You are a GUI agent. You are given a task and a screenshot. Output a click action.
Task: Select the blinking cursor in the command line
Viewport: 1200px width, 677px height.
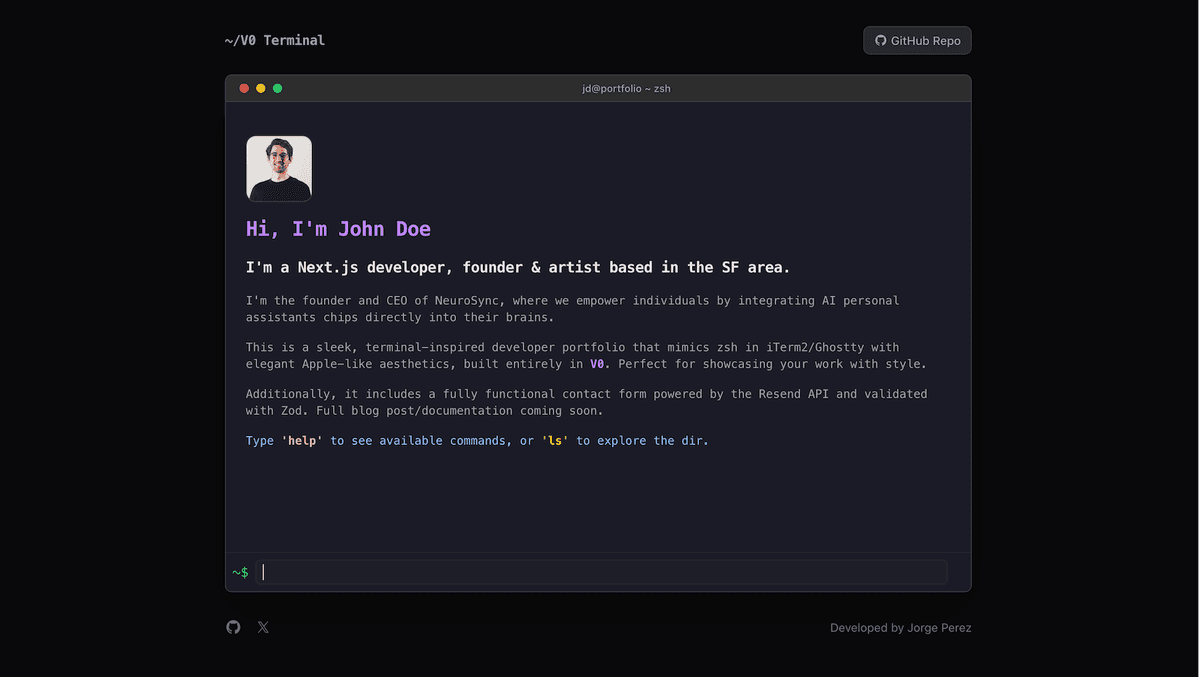[x=264, y=571]
